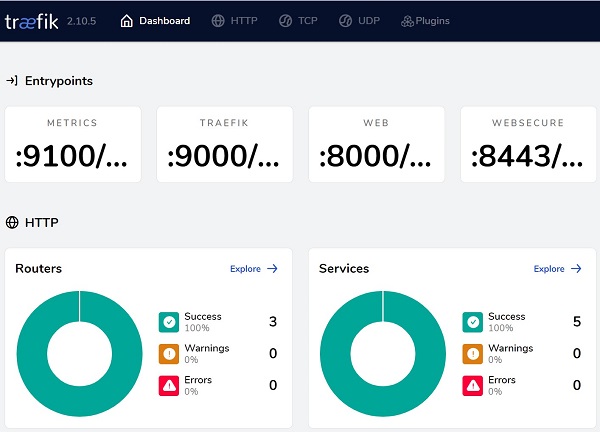The height and width of the screenshot is (432, 600).
Task: Click the Services card title
Action: tap(344, 268)
